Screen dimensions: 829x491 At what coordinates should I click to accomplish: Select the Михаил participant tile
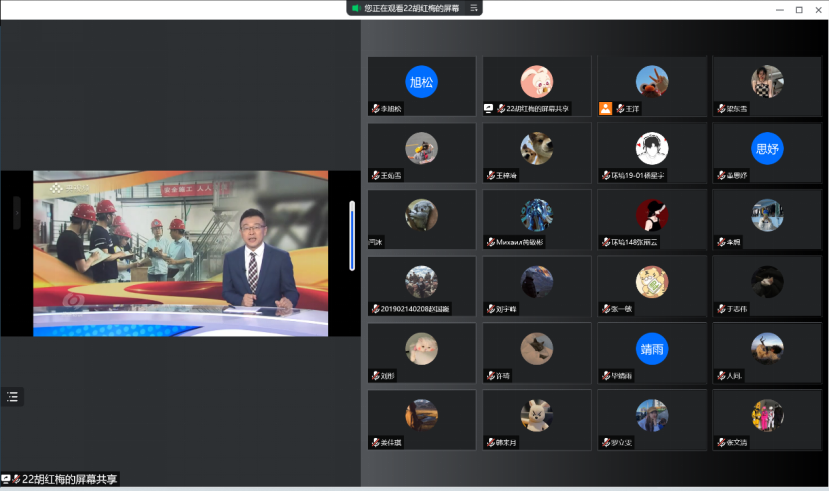(537, 220)
